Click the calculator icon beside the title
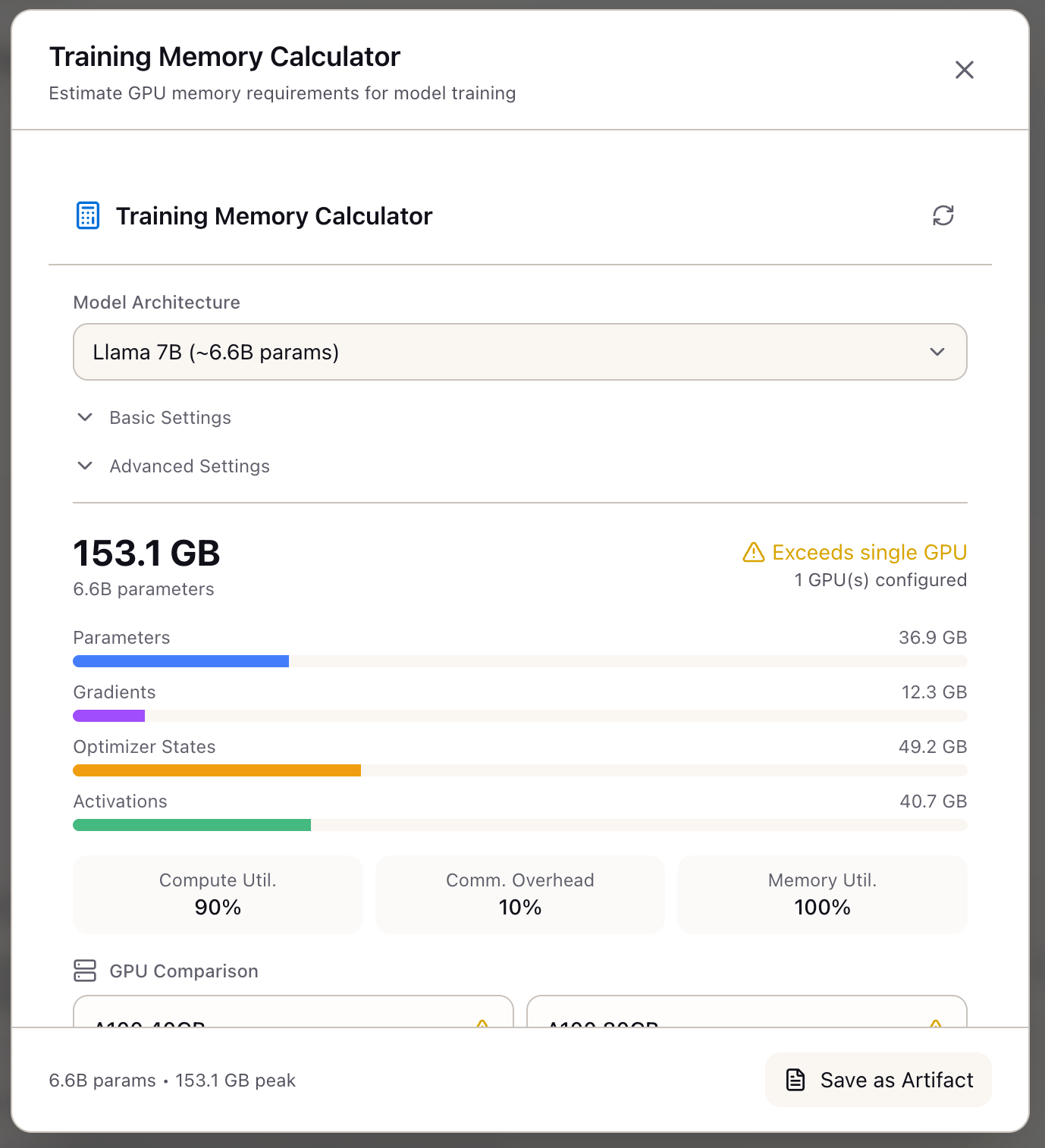Viewport: 1045px width, 1148px height. [87, 215]
